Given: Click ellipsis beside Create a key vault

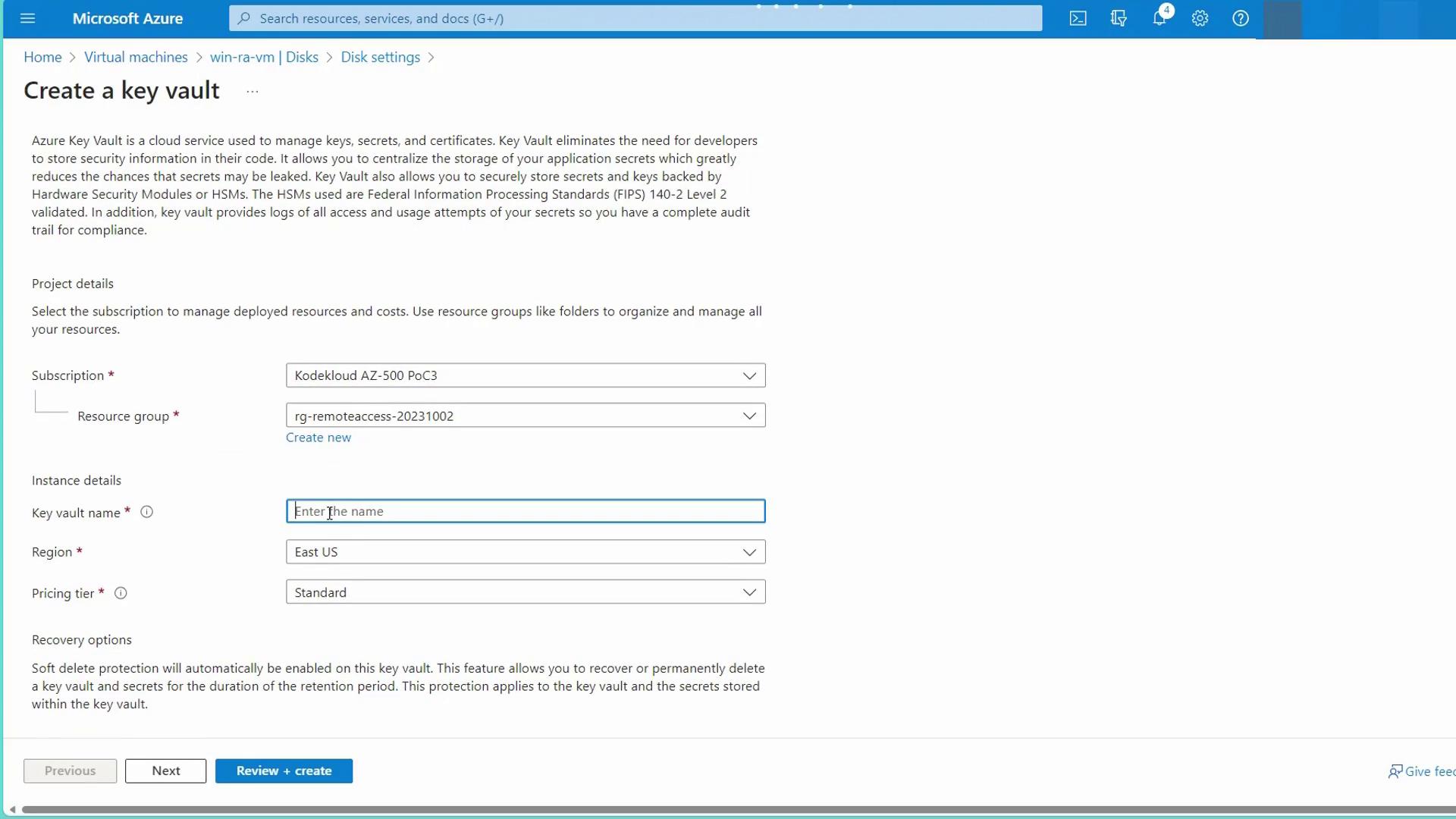Looking at the screenshot, I should (x=253, y=92).
